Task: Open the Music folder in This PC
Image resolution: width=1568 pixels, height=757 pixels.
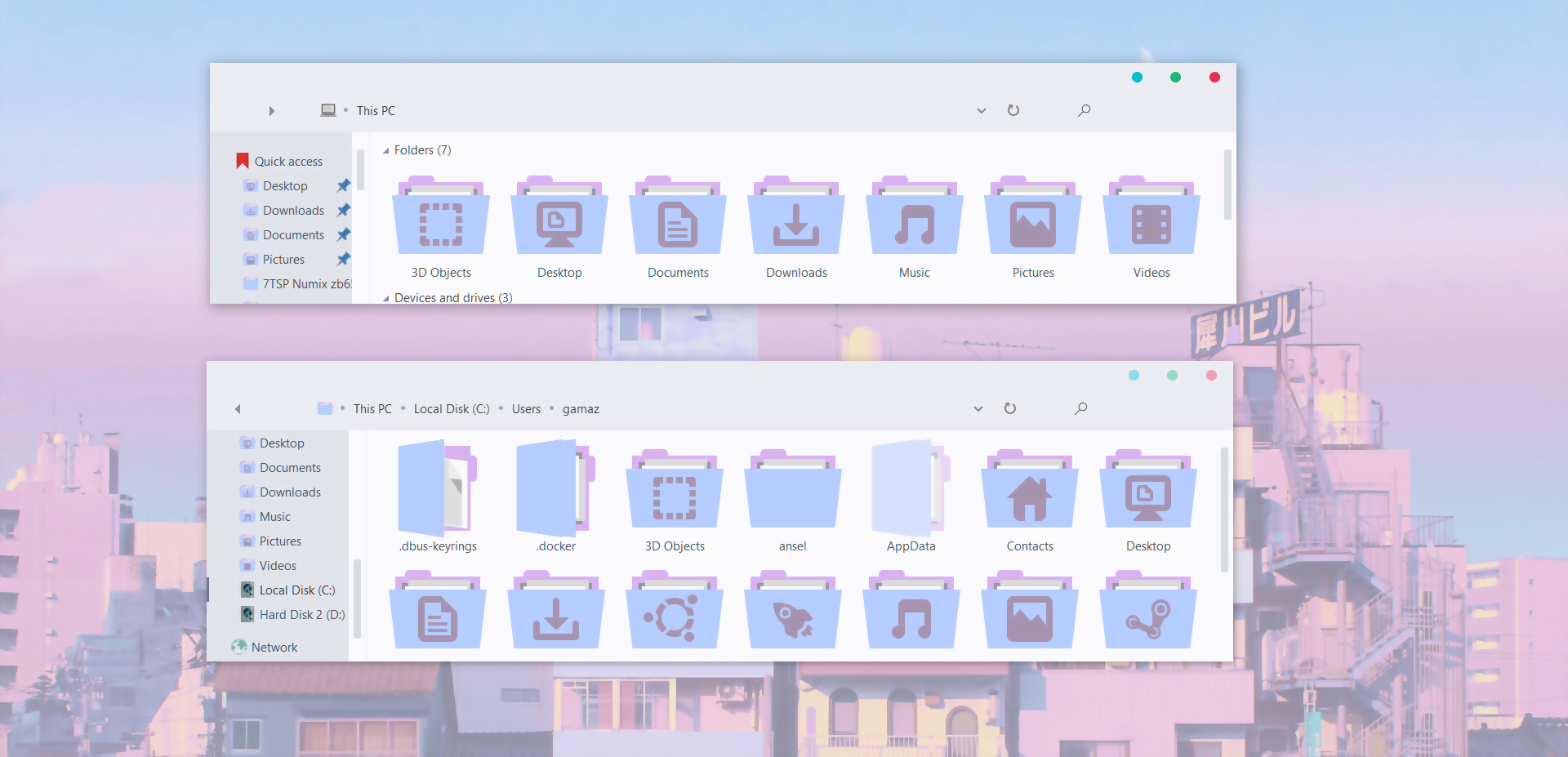Action: tap(913, 220)
